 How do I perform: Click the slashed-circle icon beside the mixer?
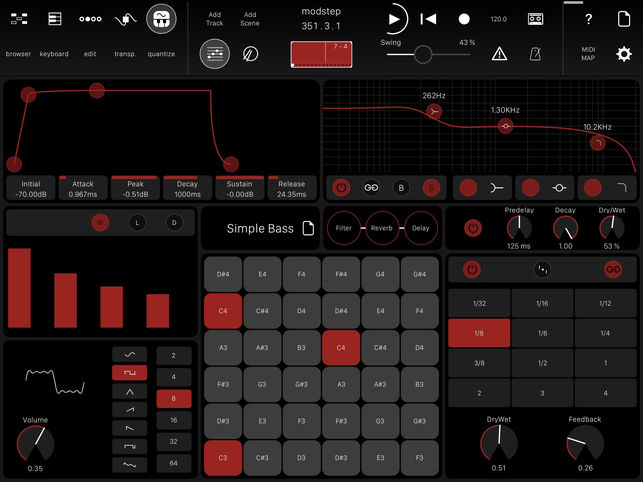[250, 54]
